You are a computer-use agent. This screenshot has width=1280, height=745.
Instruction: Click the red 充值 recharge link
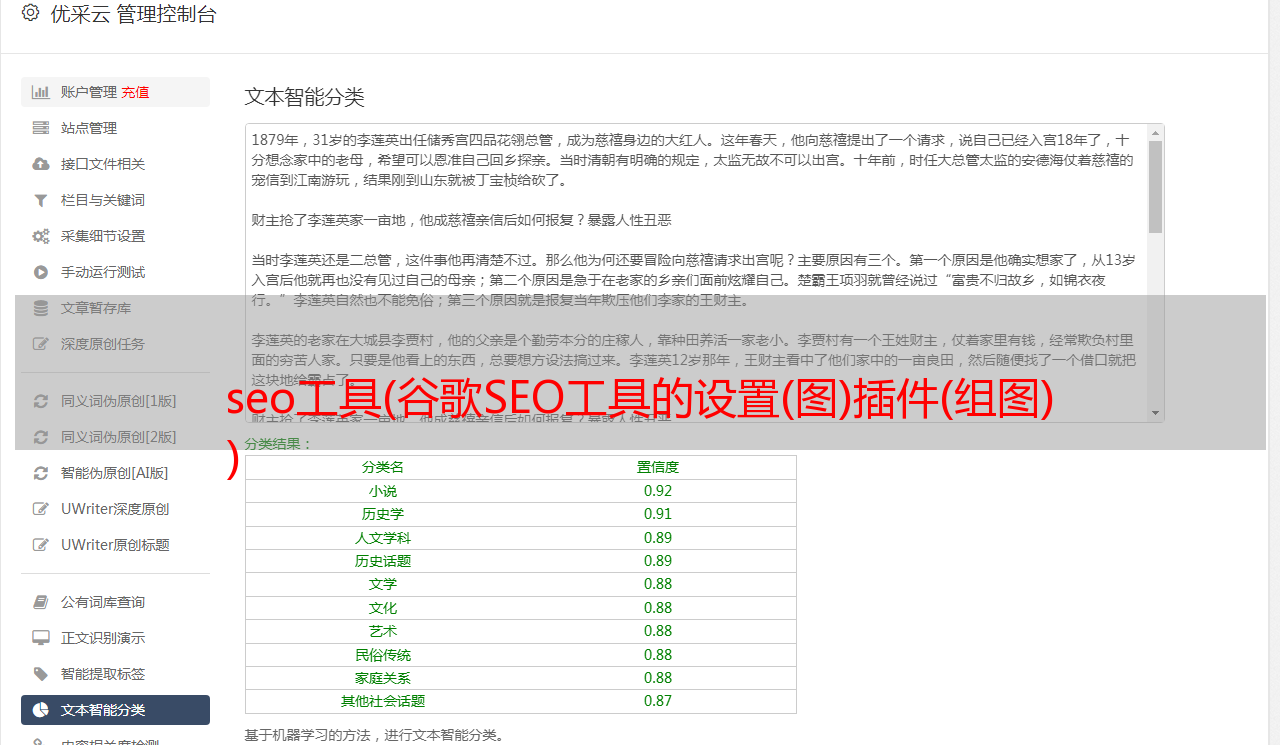coord(136,92)
